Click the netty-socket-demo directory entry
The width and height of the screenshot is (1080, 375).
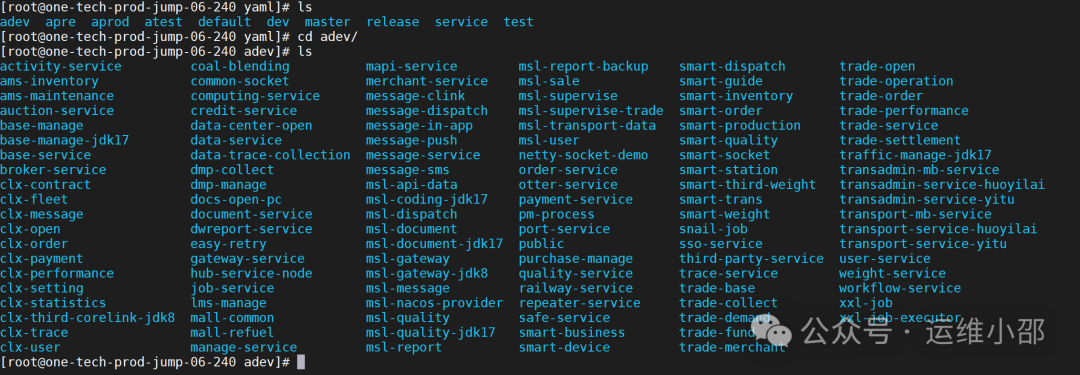583,155
